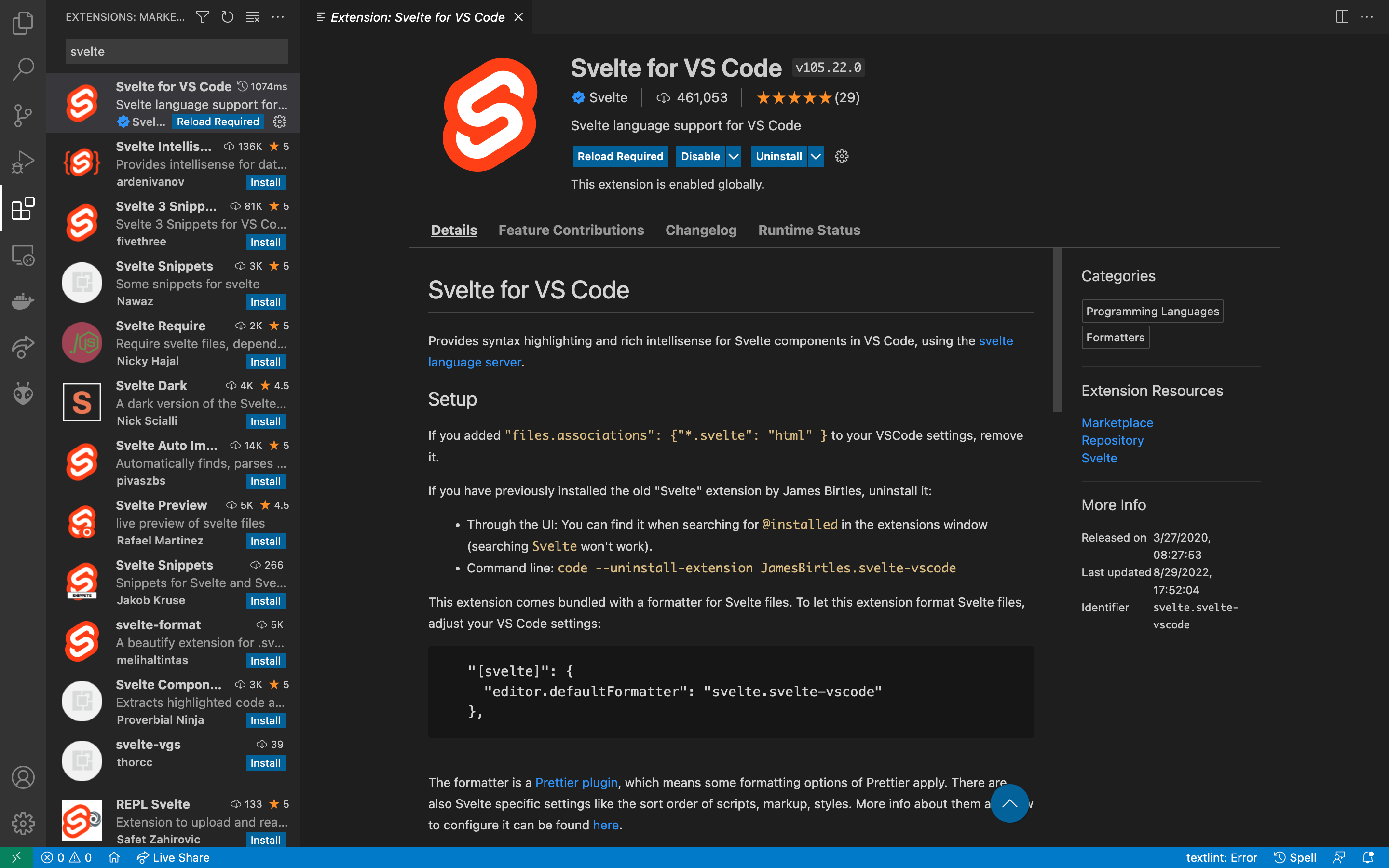Install svelte-format extension
Screen dimensions: 1389x868
[x=265, y=660]
